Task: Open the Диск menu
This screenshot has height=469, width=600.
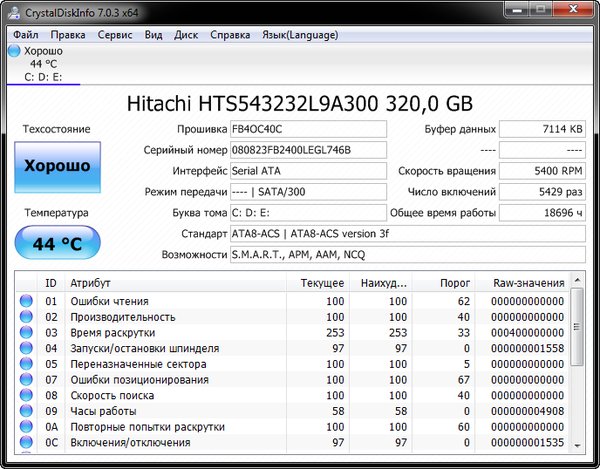Action: click(x=186, y=35)
